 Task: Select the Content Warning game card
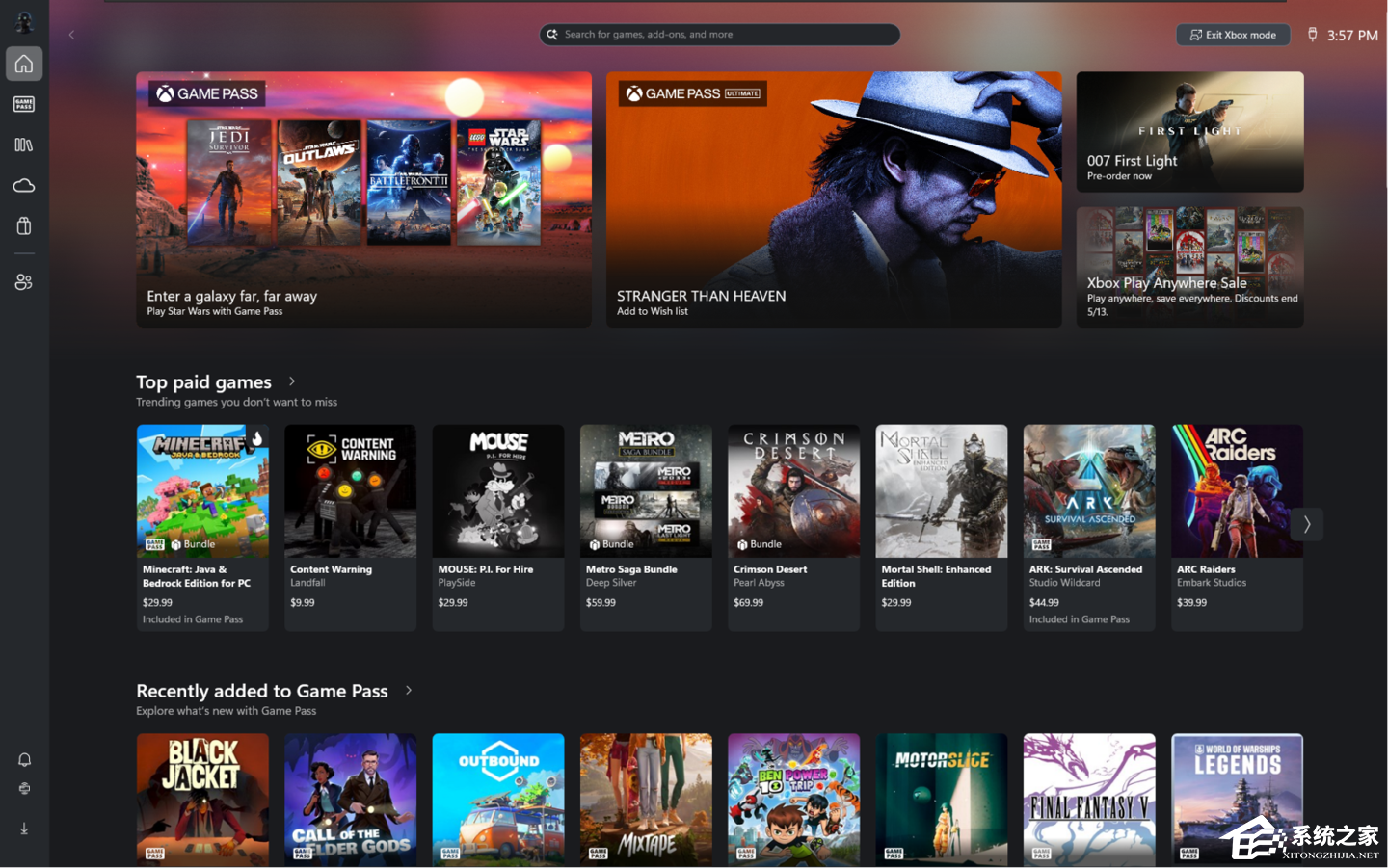click(x=350, y=528)
